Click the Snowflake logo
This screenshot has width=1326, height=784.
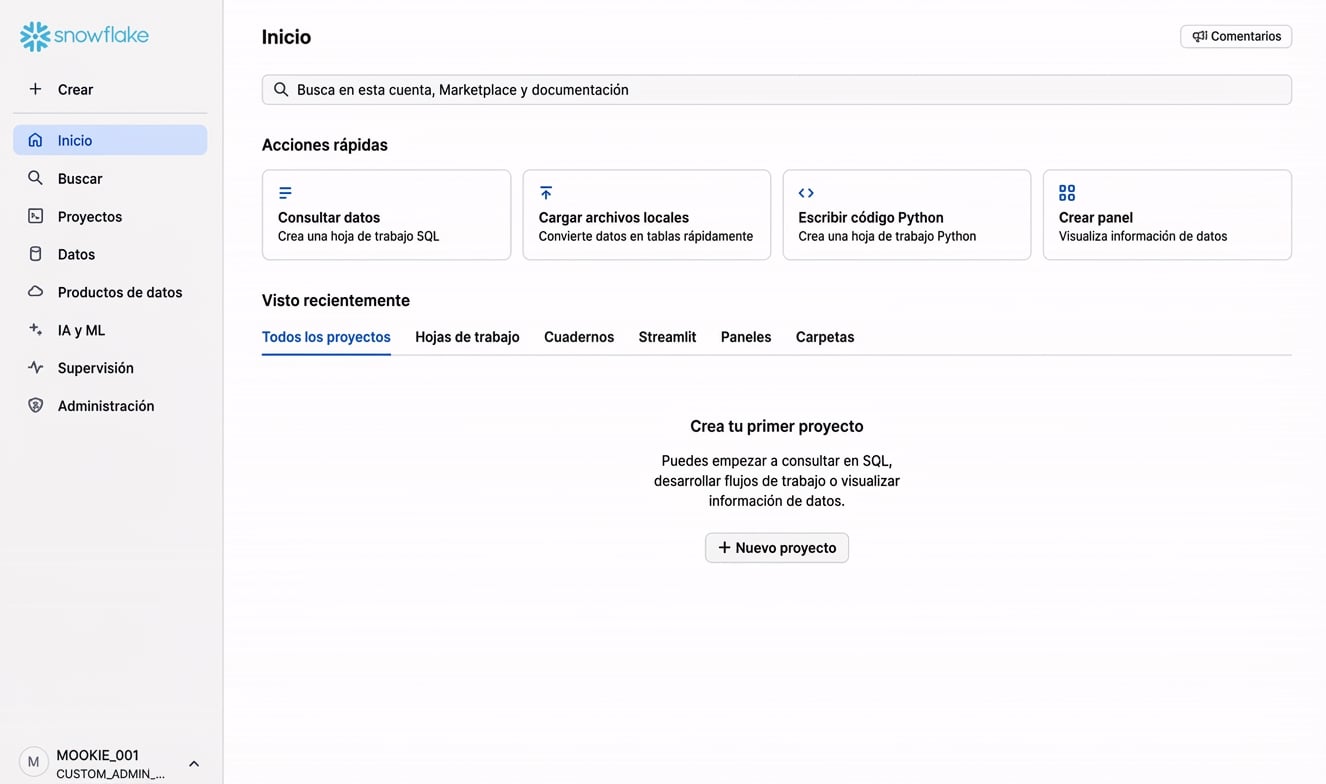point(84,36)
